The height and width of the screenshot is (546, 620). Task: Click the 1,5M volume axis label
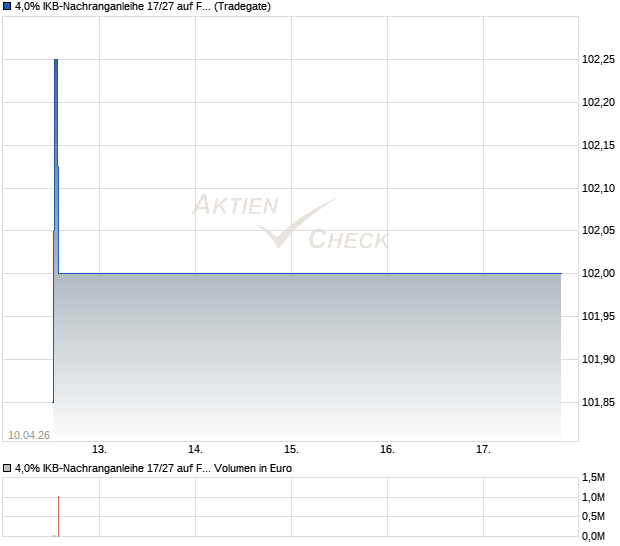click(x=593, y=478)
